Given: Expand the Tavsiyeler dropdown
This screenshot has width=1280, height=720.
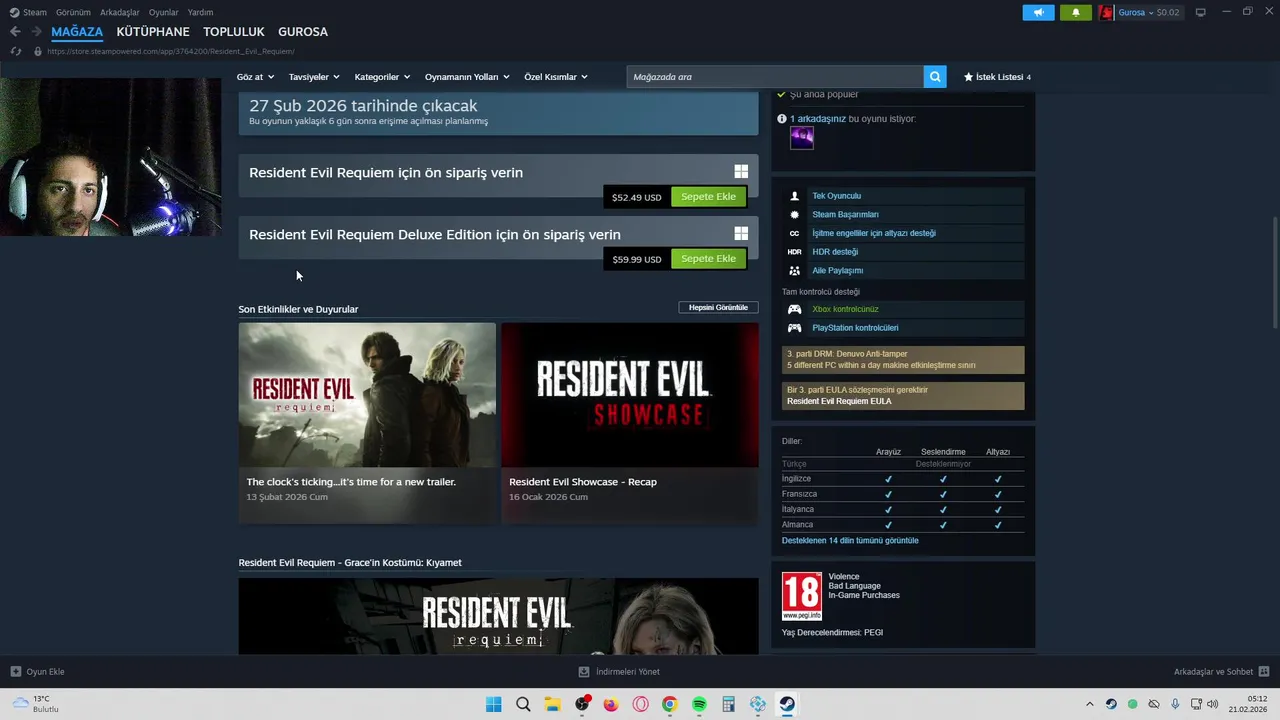Looking at the screenshot, I should point(314,77).
